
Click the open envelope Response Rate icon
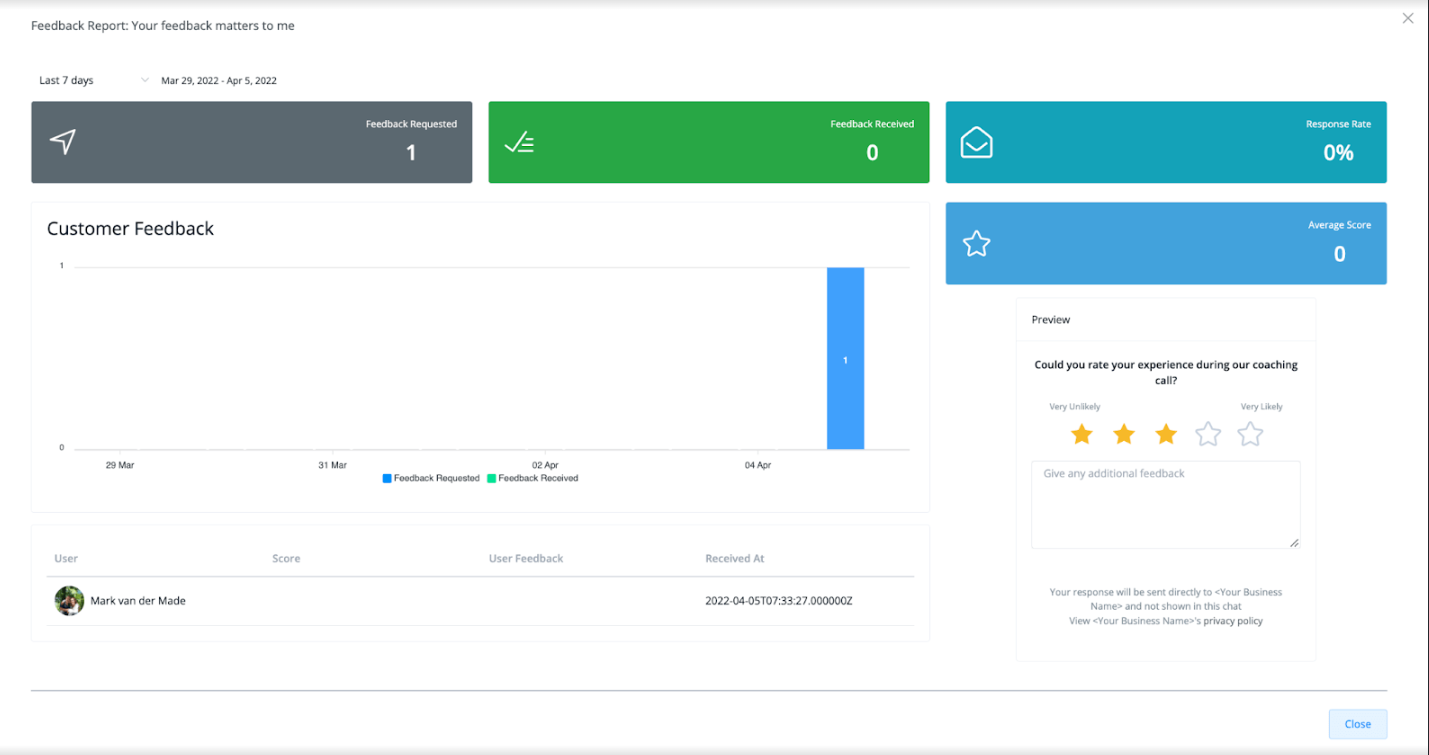click(976, 143)
